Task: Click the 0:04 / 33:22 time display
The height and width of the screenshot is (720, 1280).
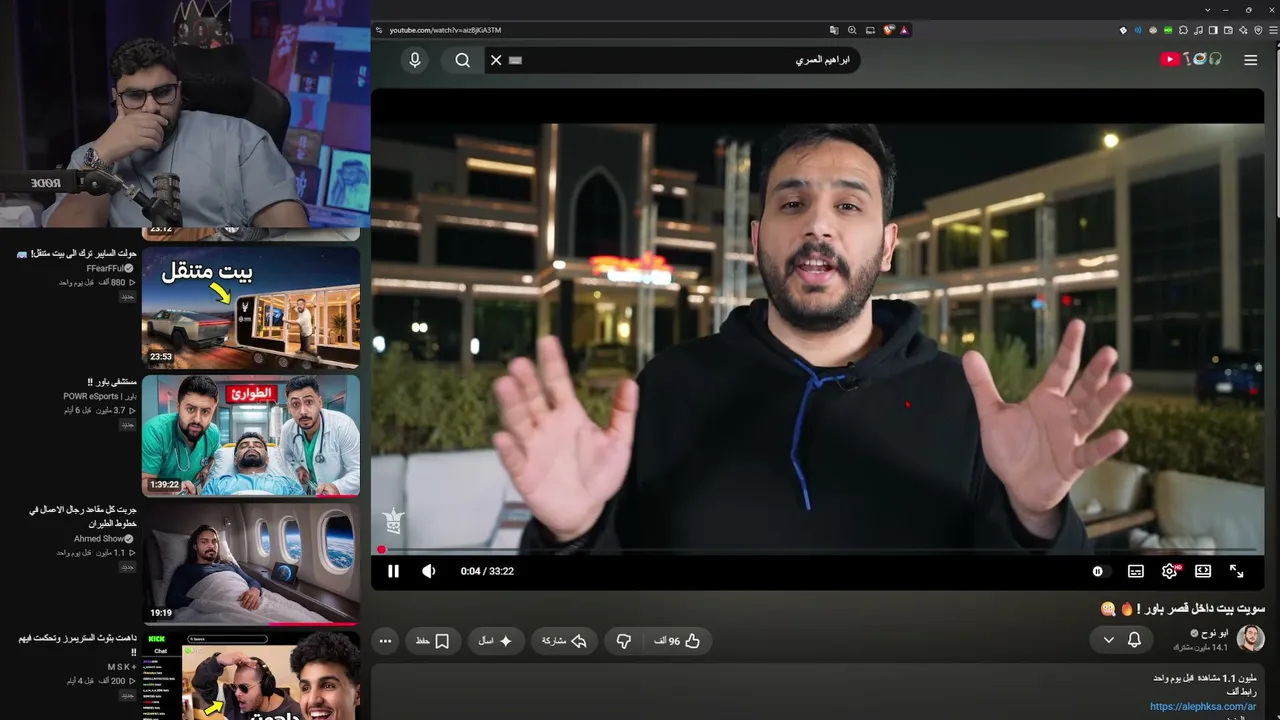Action: (x=487, y=571)
